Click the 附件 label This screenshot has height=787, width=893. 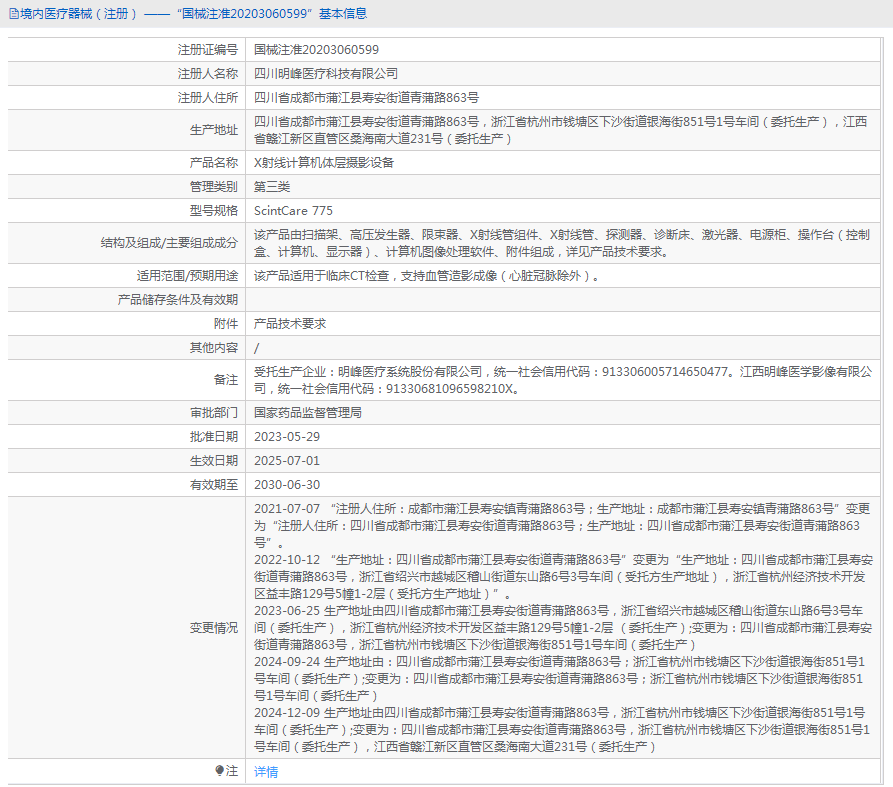(226, 323)
